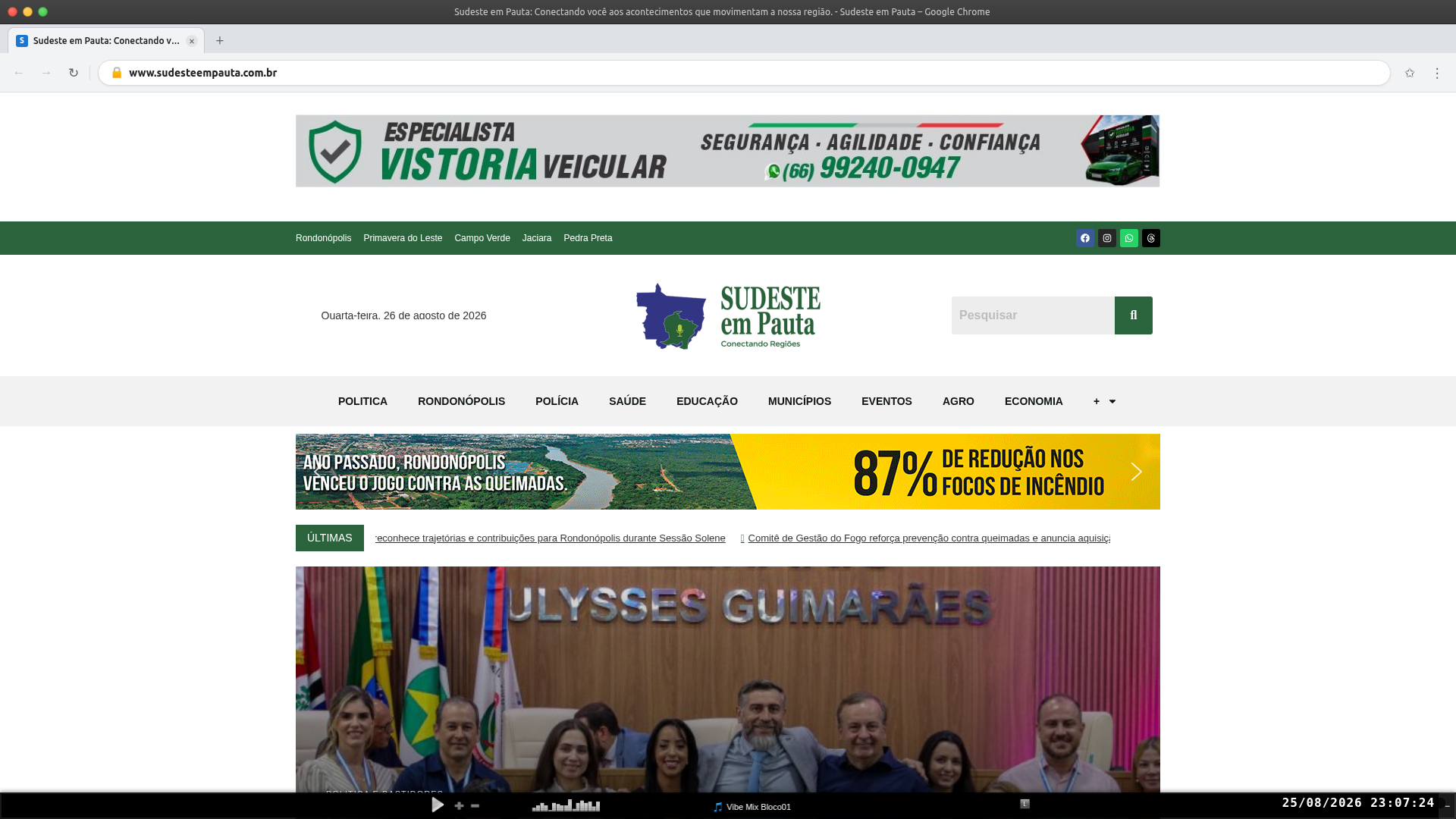This screenshot has height=819, width=1456.
Task: Reload the page in Chrome
Action: click(x=73, y=73)
